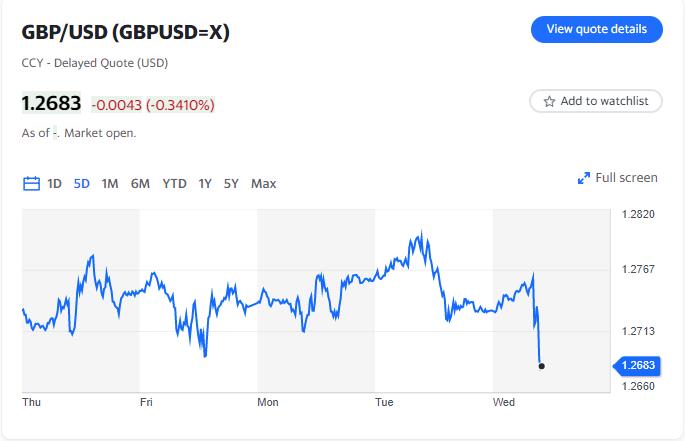This screenshot has width=685, height=441.
Task: Click the 1.2683 current price label on axis
Action: 638,366
